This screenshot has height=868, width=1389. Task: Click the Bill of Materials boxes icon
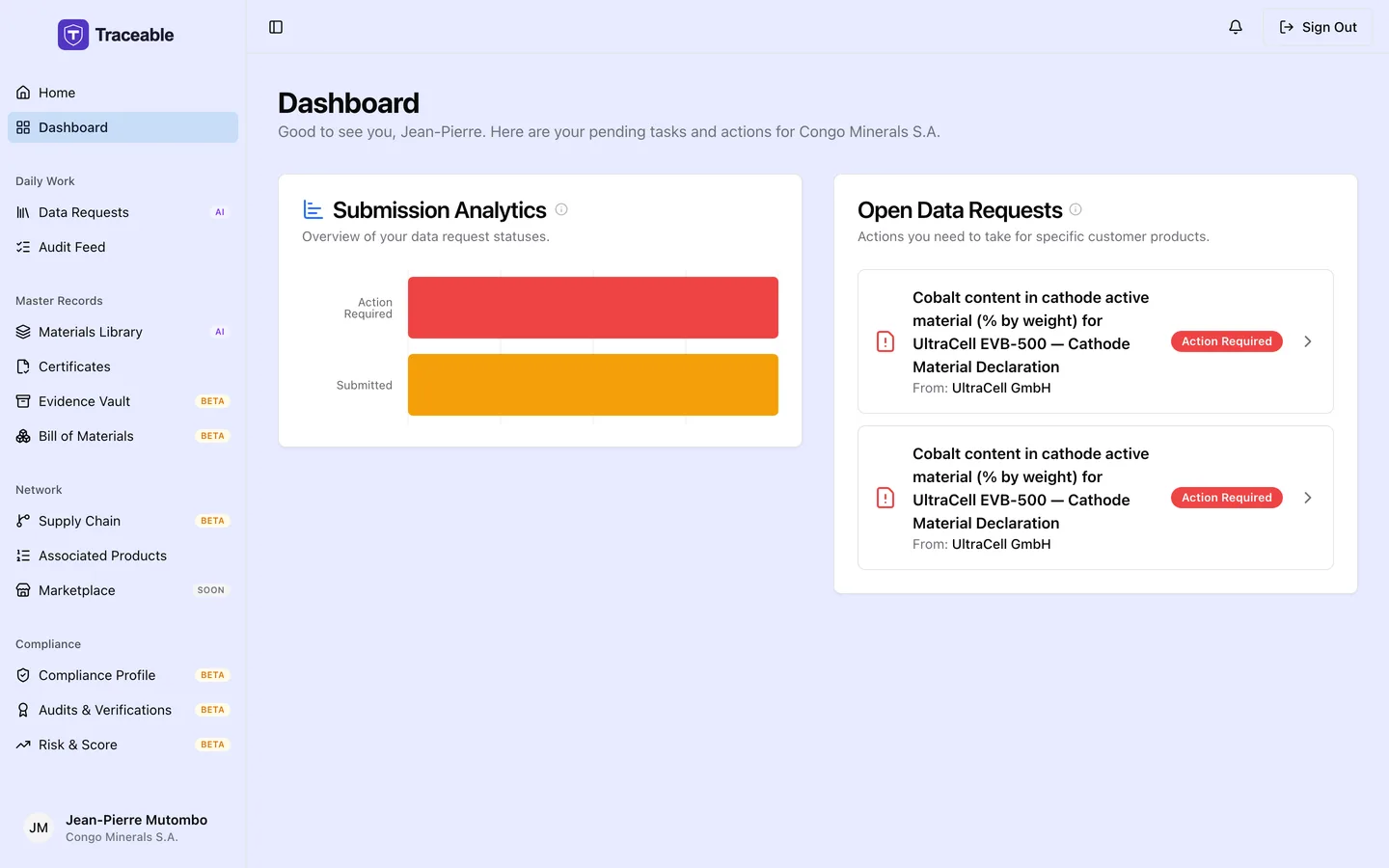(23, 436)
